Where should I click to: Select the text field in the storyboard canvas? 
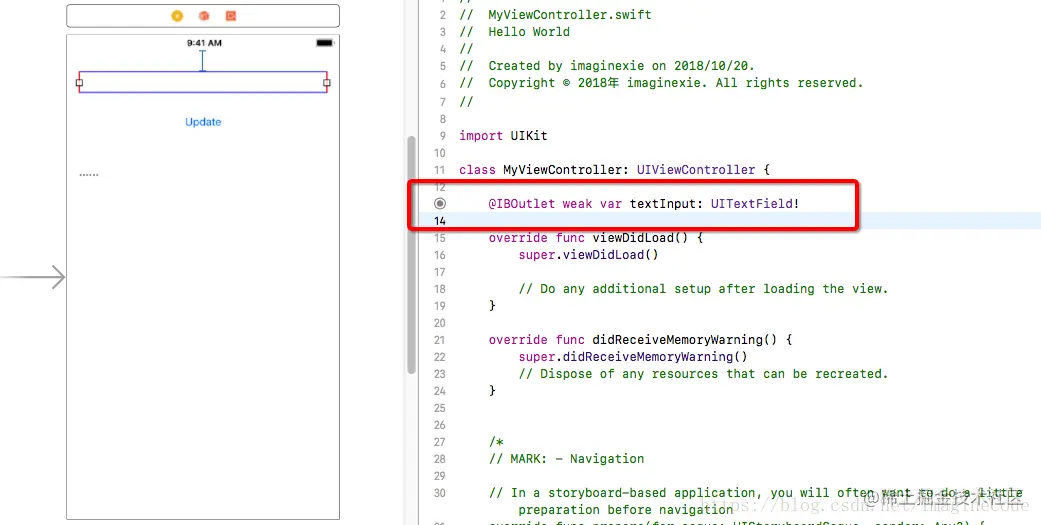pos(203,82)
